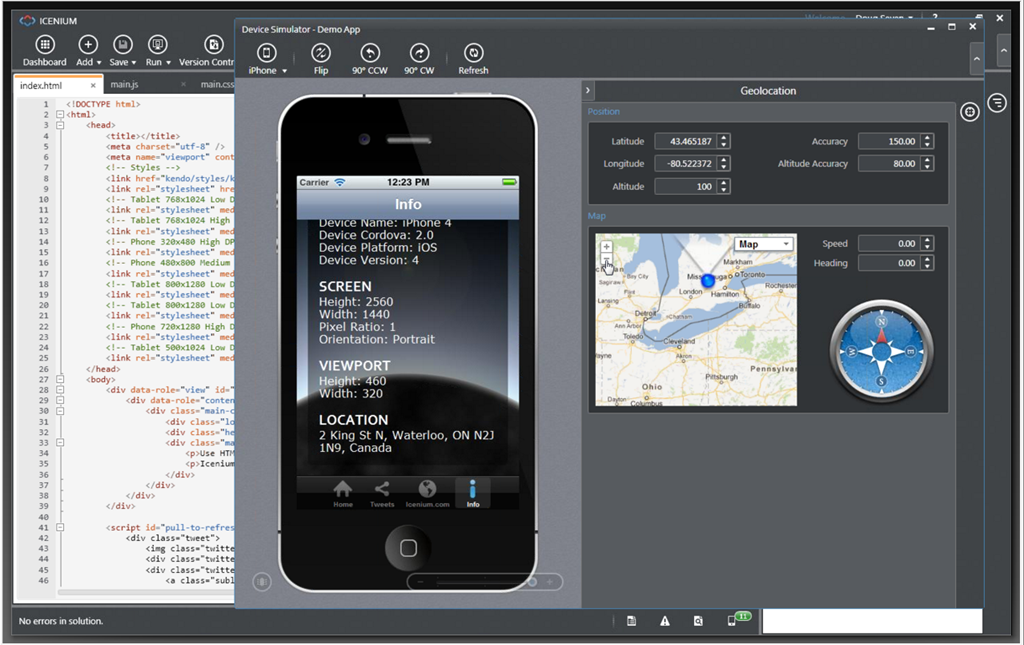Click the blue location marker on the map
This screenshot has height=645, width=1024.
tap(708, 281)
